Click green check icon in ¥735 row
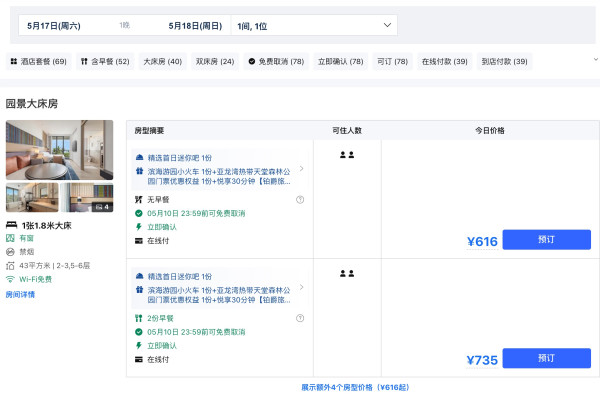 pos(139,332)
